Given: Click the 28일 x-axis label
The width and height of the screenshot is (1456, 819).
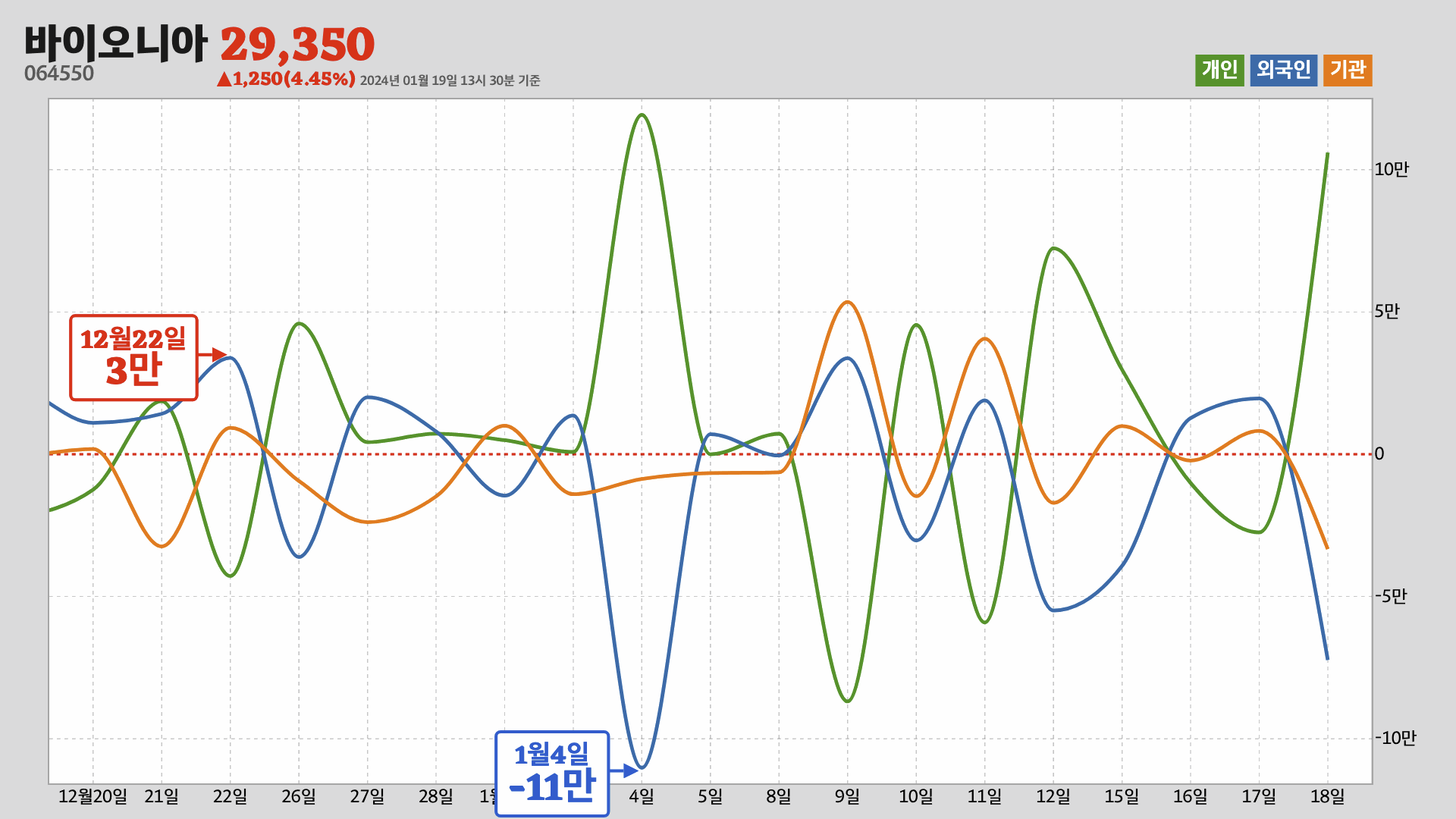Looking at the screenshot, I should point(436,797).
